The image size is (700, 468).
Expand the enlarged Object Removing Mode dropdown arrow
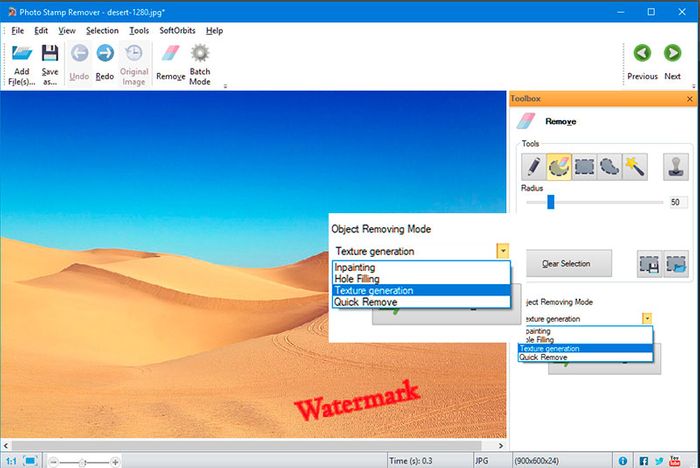pos(503,251)
